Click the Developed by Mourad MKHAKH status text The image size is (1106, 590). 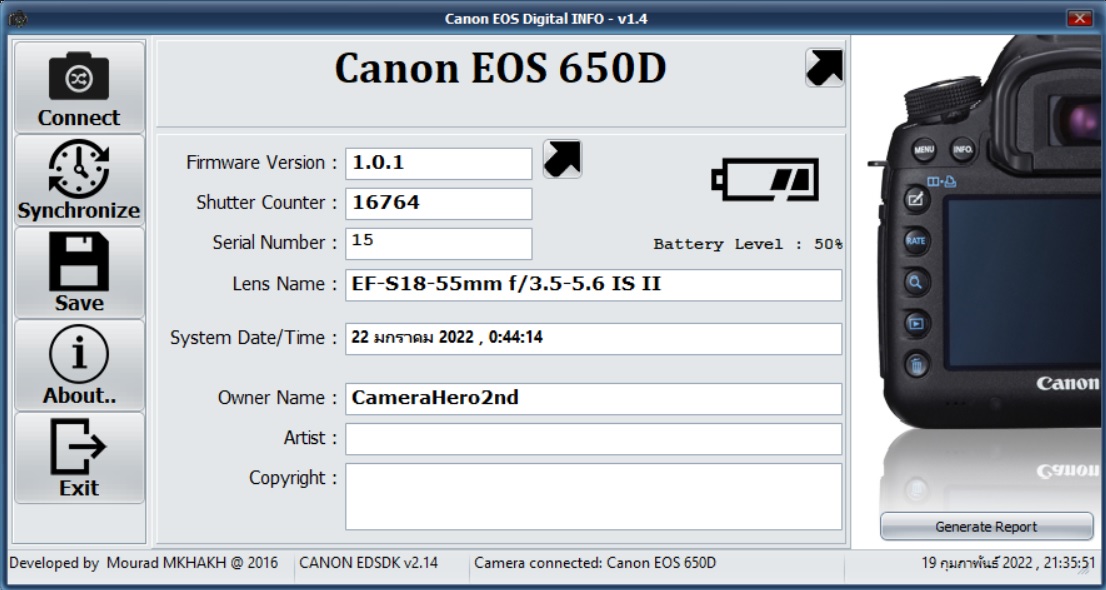143,562
